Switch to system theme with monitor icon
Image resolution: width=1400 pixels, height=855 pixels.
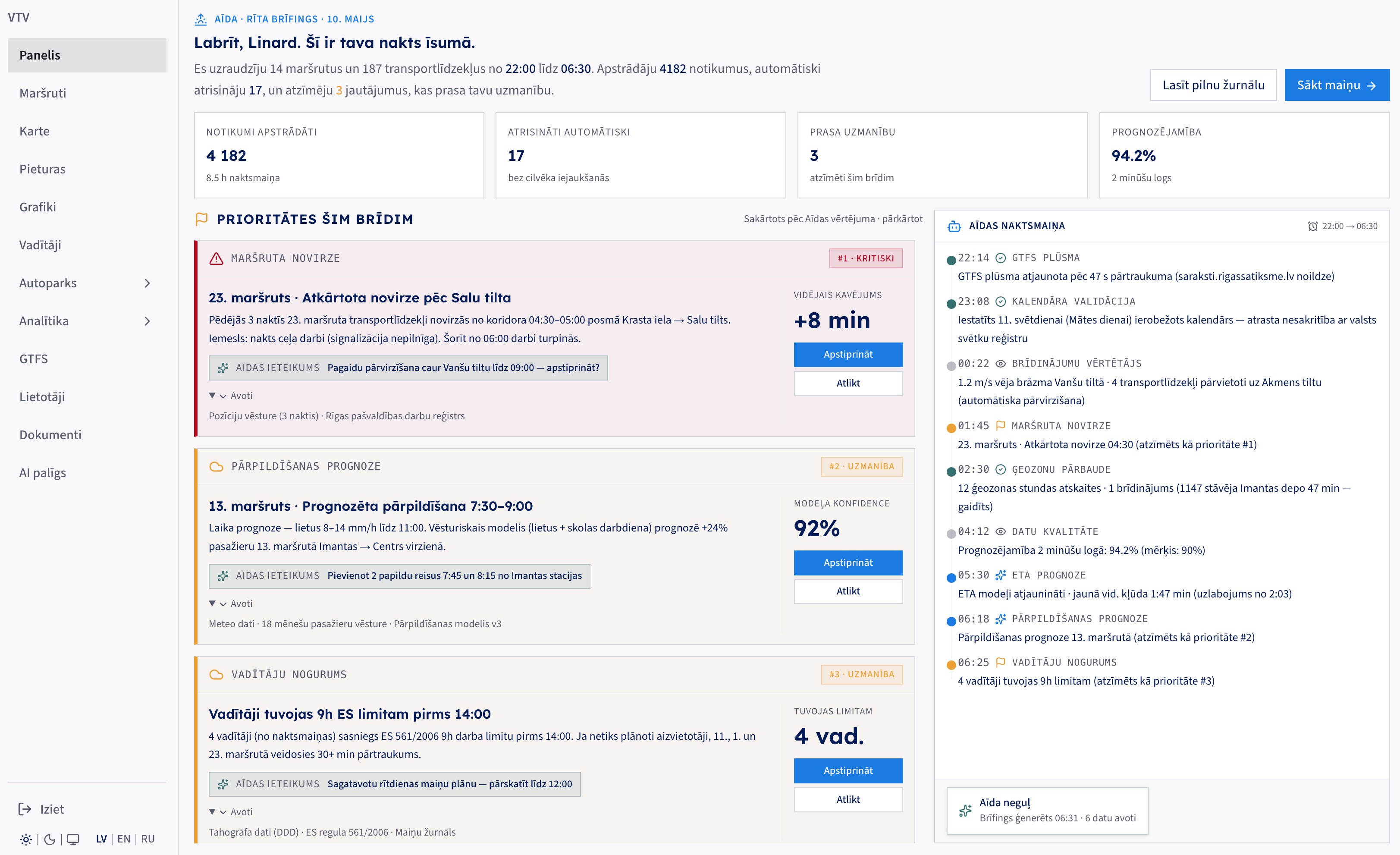coord(73,839)
